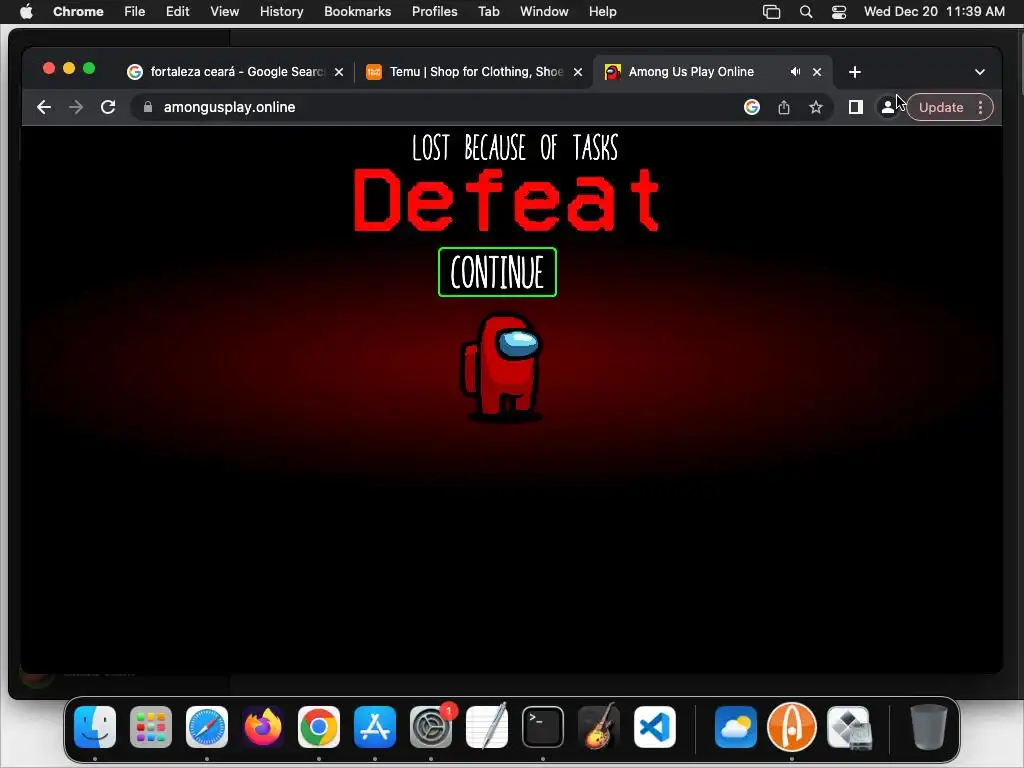The width and height of the screenshot is (1024, 768).
Task: Click the LOST BECAUSE OF TASKS text
Action: pos(515,148)
